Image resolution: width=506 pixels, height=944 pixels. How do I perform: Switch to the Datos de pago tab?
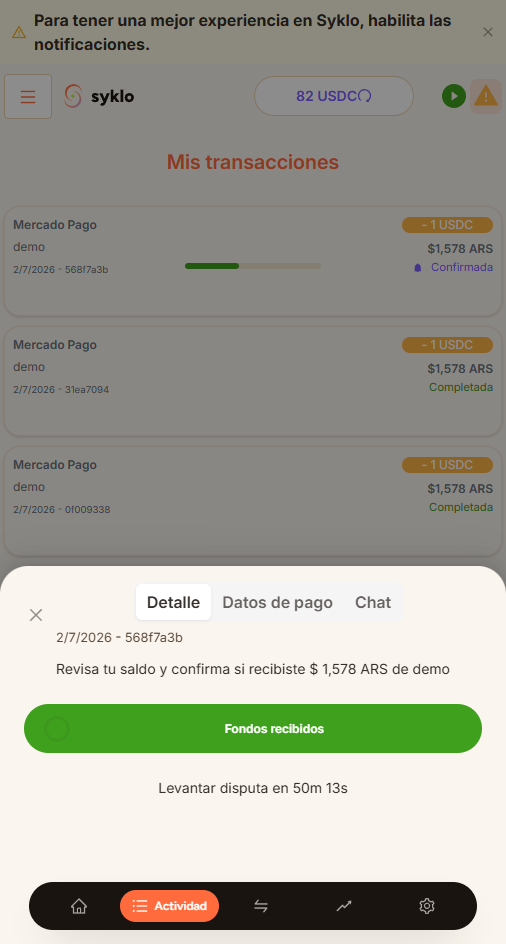(x=277, y=602)
